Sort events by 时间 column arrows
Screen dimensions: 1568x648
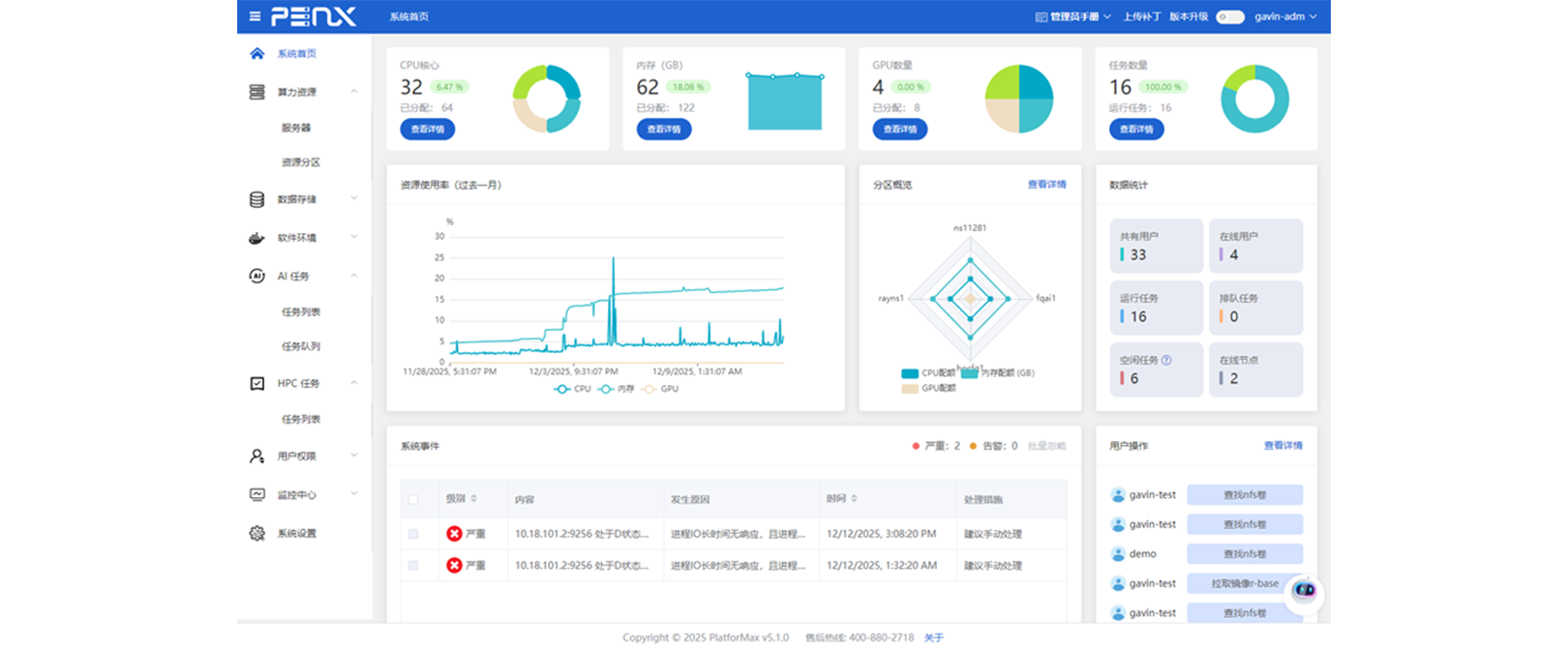(854, 498)
